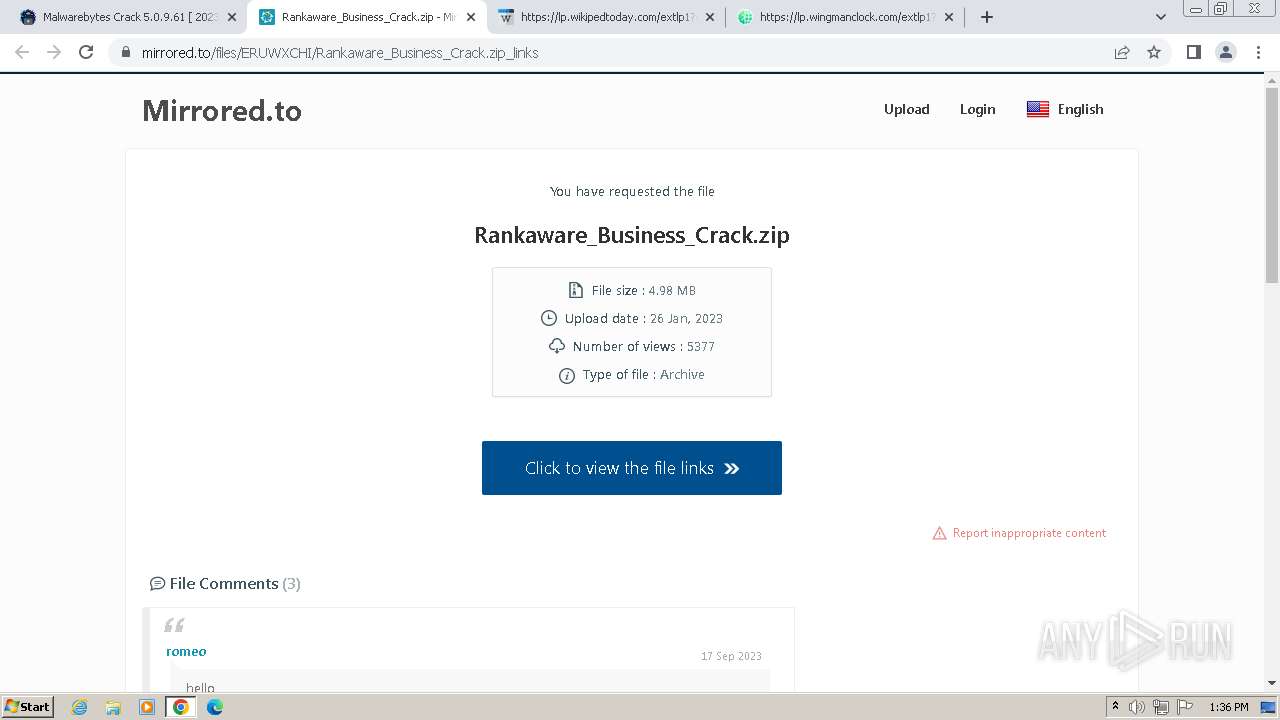Click the scrollbar up arrow
Viewport: 1280px width, 720px height.
[1272, 80]
